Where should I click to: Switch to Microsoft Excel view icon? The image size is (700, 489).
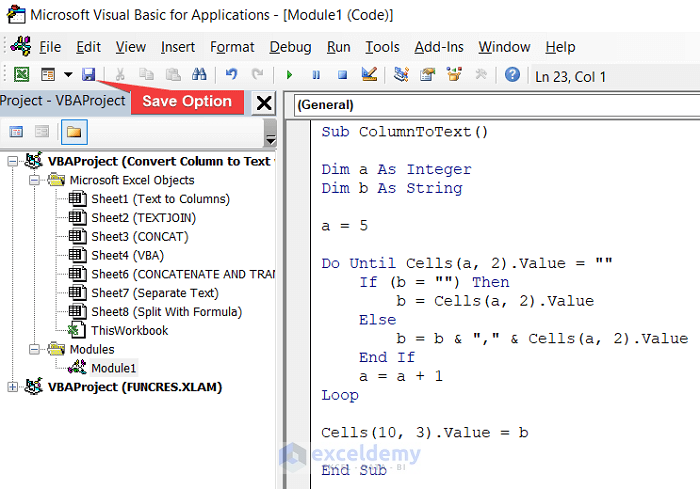(21, 75)
